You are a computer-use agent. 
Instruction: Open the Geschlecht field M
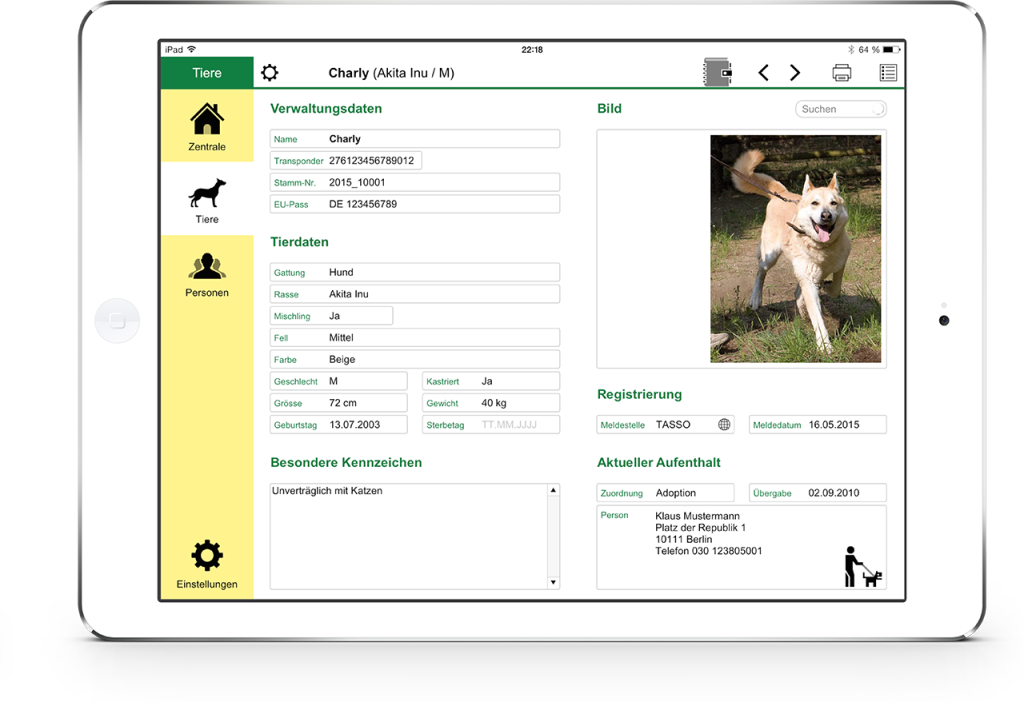[x=339, y=381]
